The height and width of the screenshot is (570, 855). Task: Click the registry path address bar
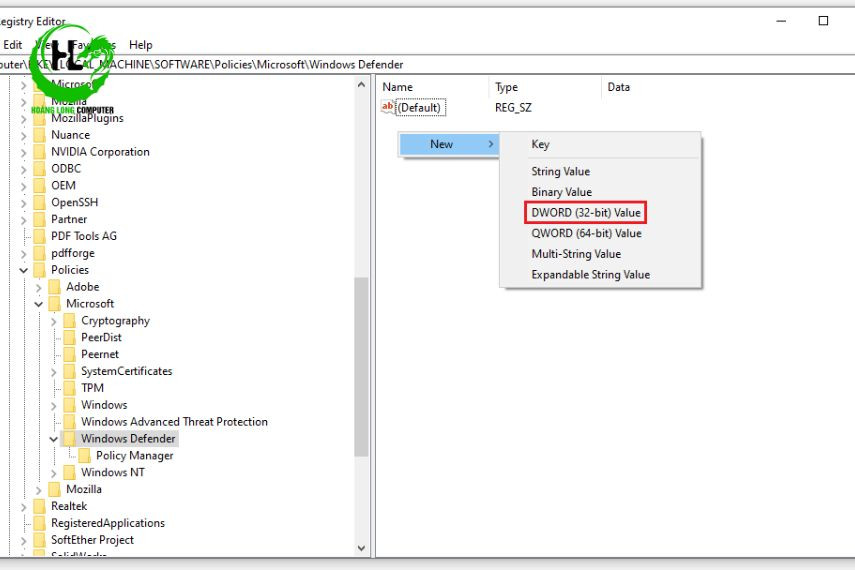click(428, 64)
